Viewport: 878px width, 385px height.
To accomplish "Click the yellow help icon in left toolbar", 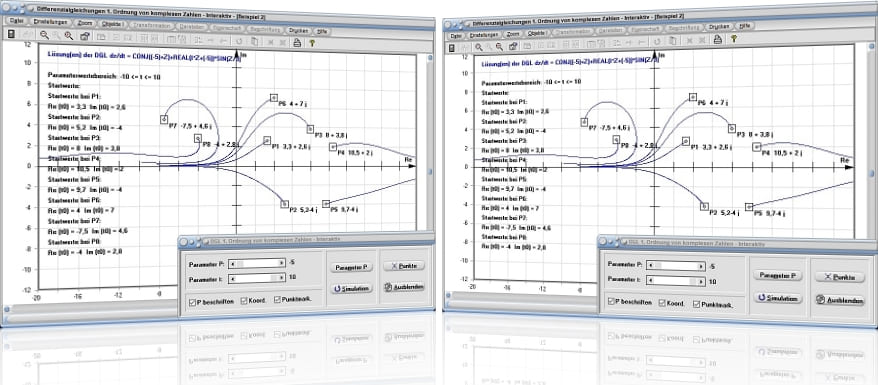I will pyautogui.click(x=312, y=43).
